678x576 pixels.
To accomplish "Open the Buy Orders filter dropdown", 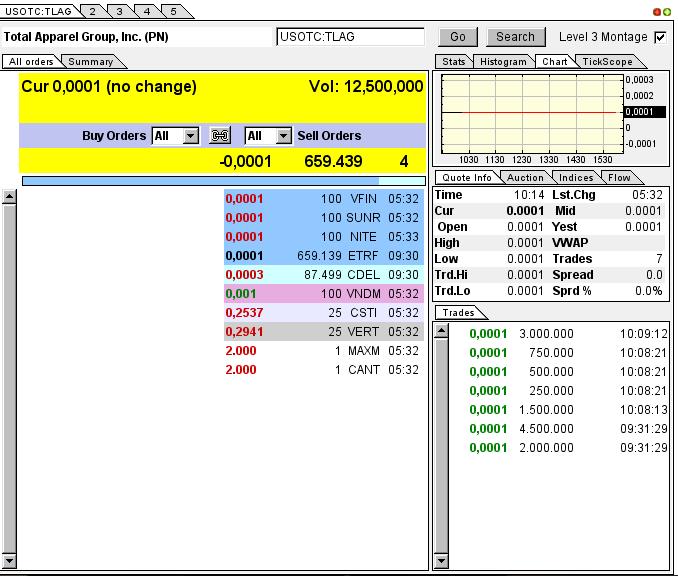I will [190, 136].
